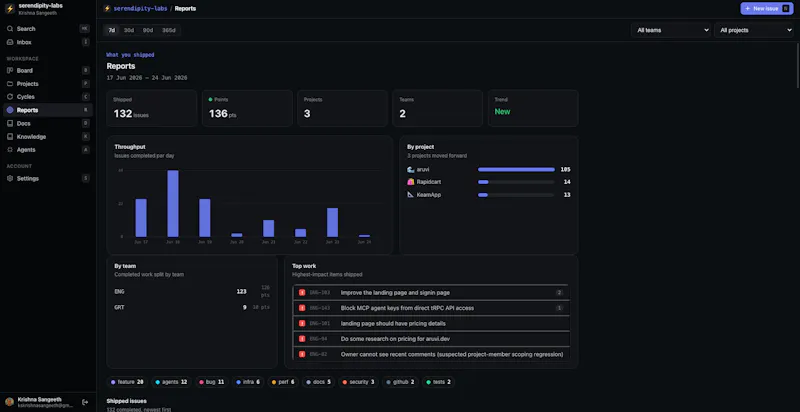Click Krishna Sangeeth's avatar at bottom

click(x=10, y=402)
